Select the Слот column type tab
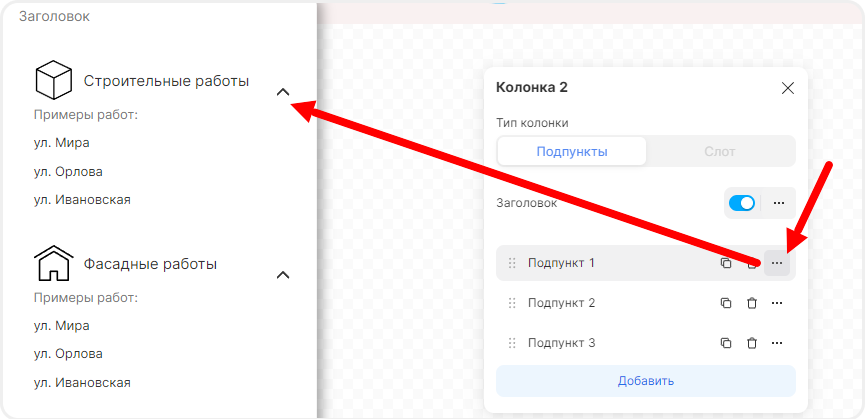Viewport: 865px width, 419px height. point(720,152)
